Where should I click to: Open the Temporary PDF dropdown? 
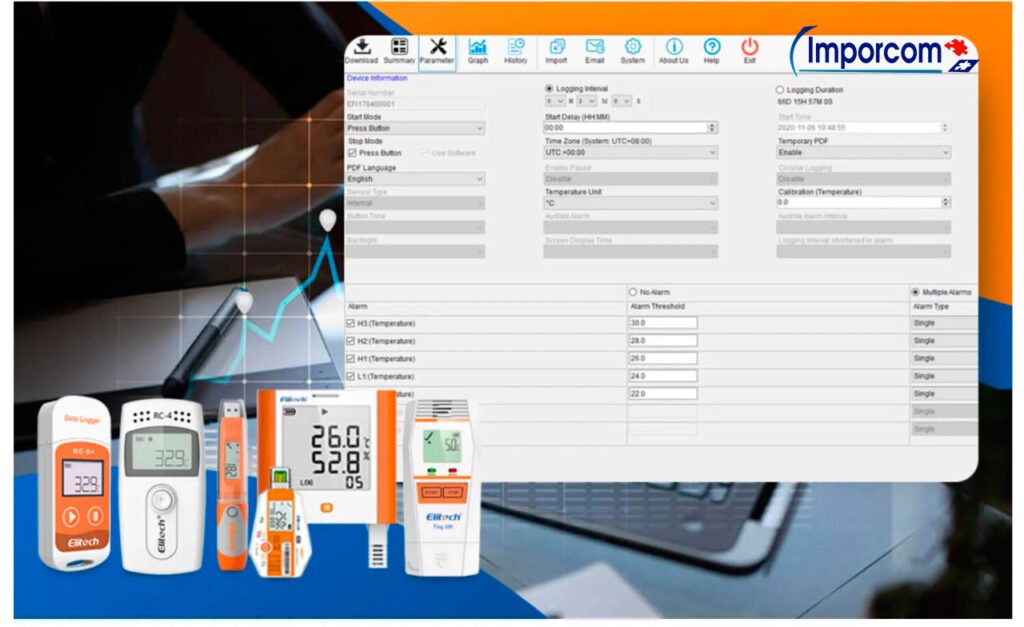pos(863,152)
